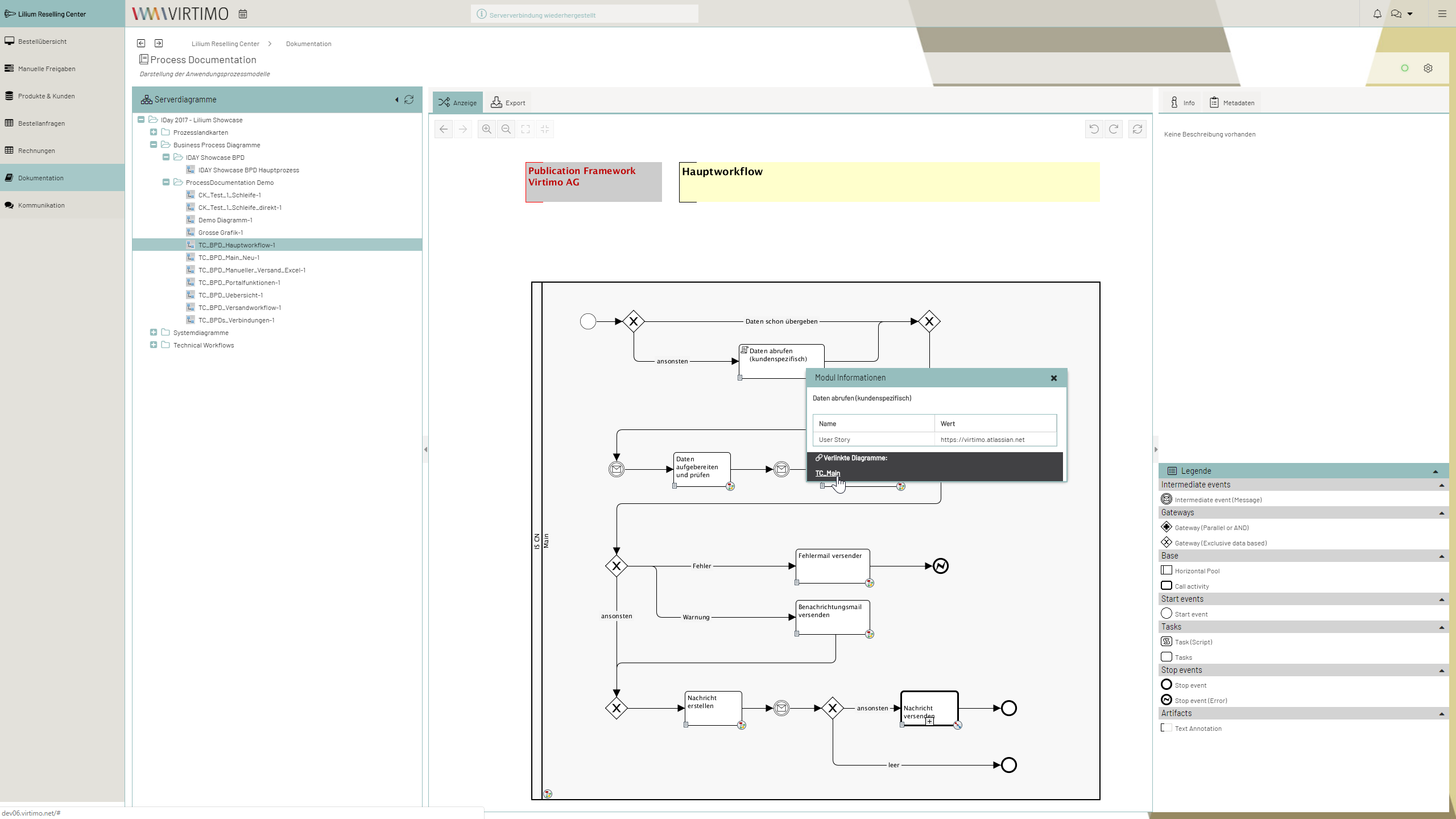The width and height of the screenshot is (1456, 819).
Task: Switch to the Anzeige tab
Action: click(458, 103)
